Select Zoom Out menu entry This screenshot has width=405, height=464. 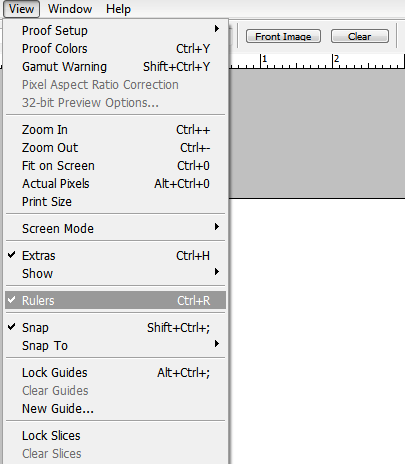115,148
